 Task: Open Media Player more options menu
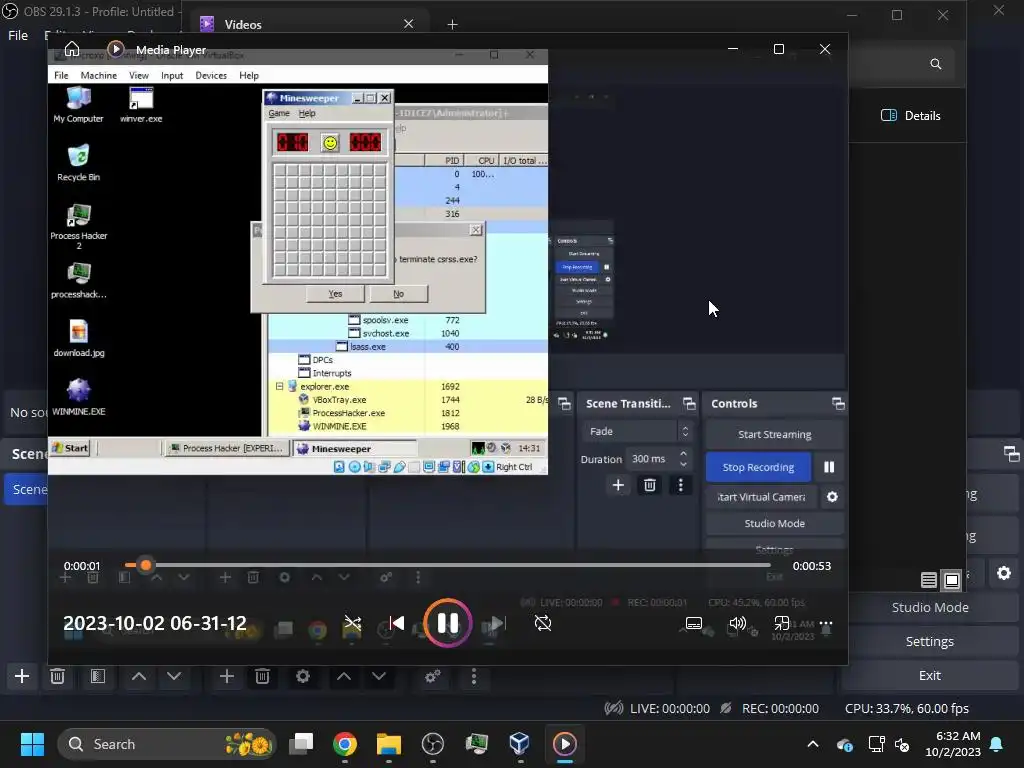tap(826, 623)
